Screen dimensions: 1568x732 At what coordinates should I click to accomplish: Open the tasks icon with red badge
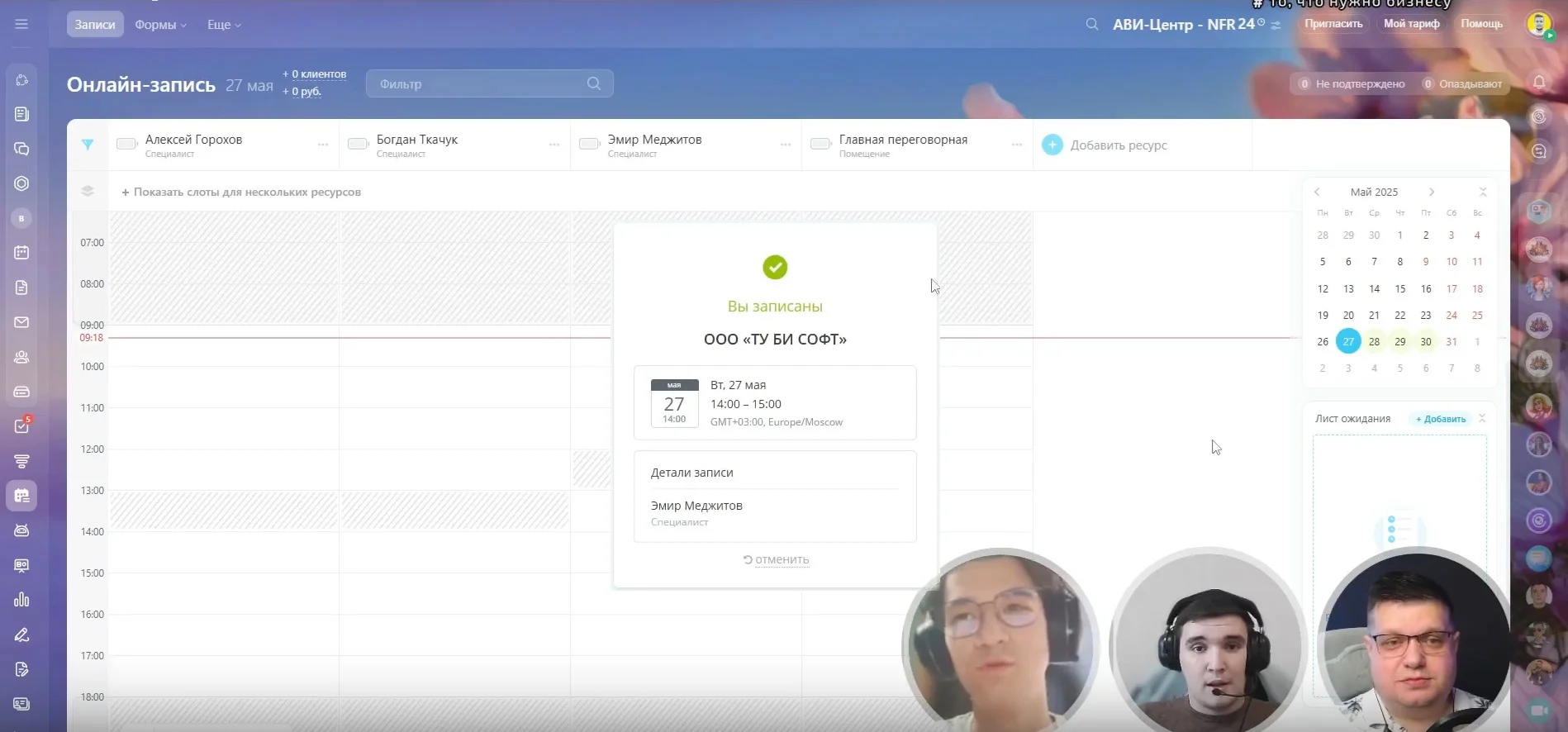pos(22,426)
